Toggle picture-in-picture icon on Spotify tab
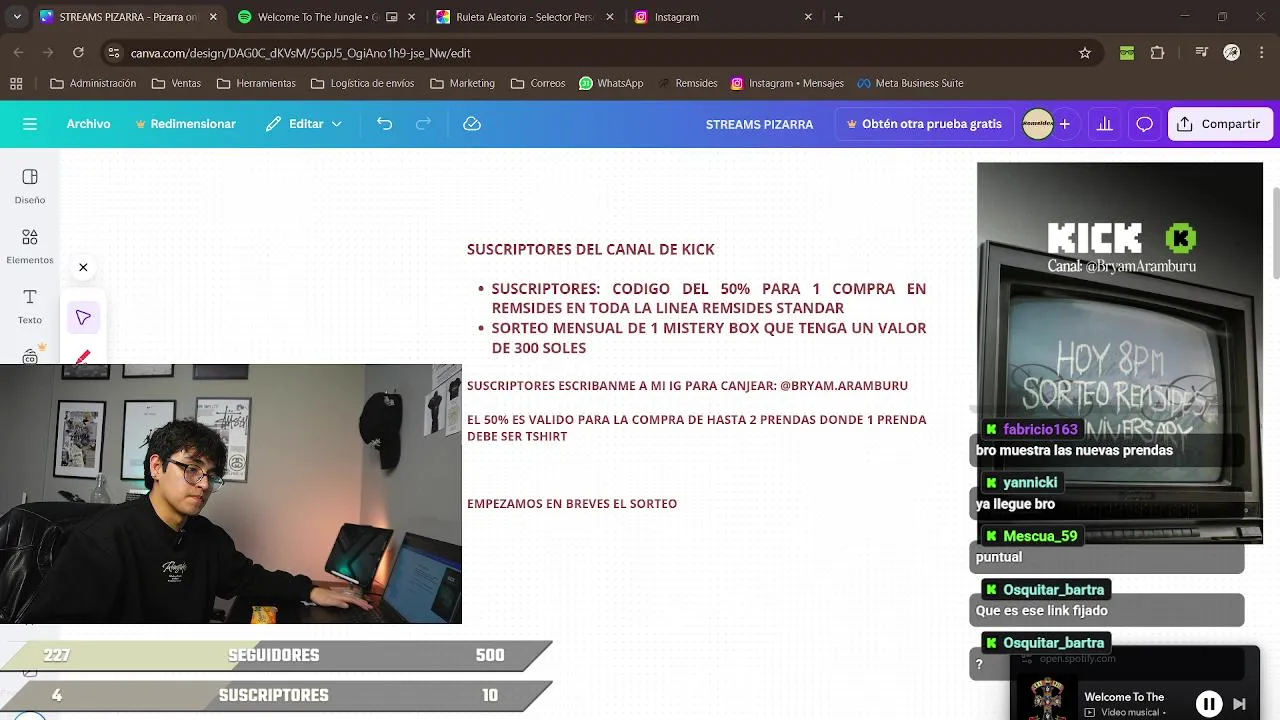This screenshot has width=1280, height=720. [x=392, y=17]
